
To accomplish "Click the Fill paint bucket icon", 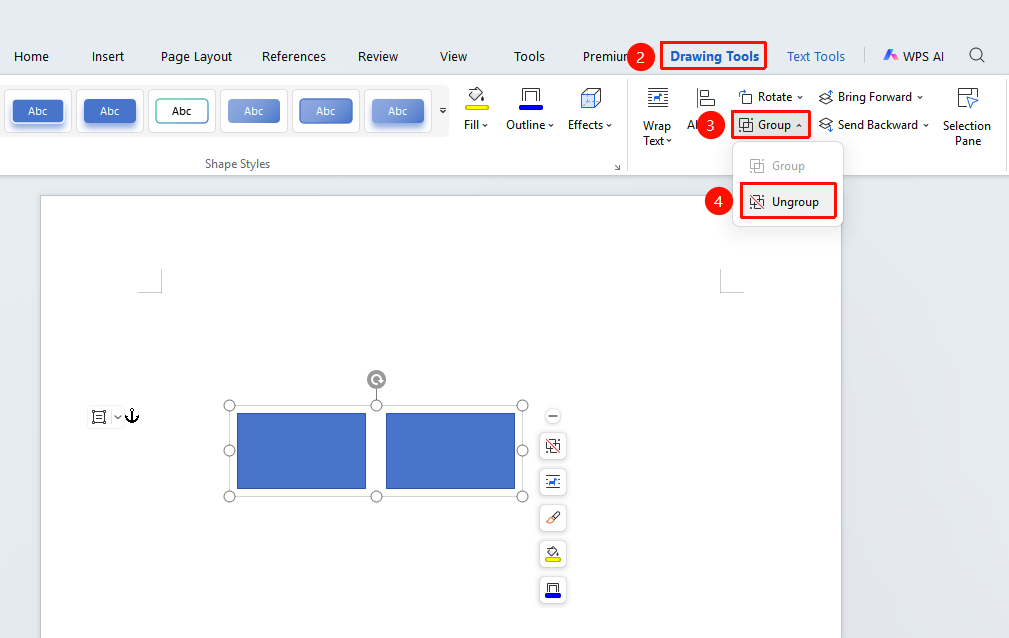I will click(x=476, y=99).
